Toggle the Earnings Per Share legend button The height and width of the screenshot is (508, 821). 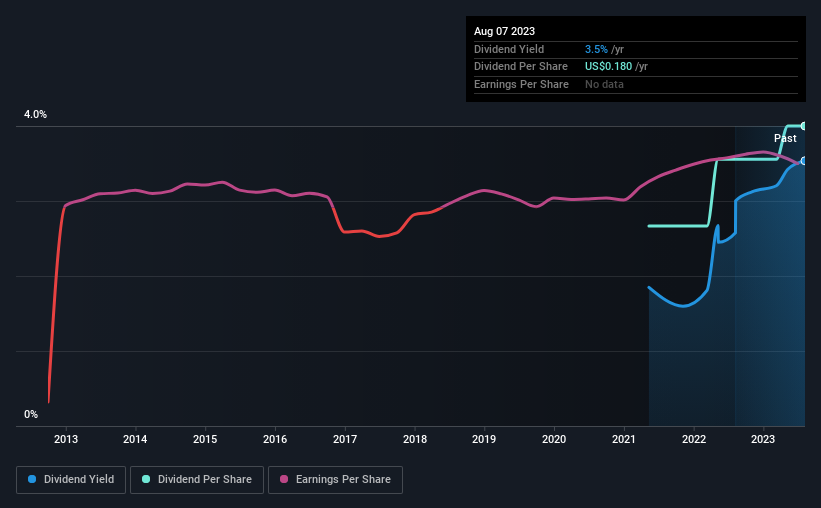coord(335,480)
